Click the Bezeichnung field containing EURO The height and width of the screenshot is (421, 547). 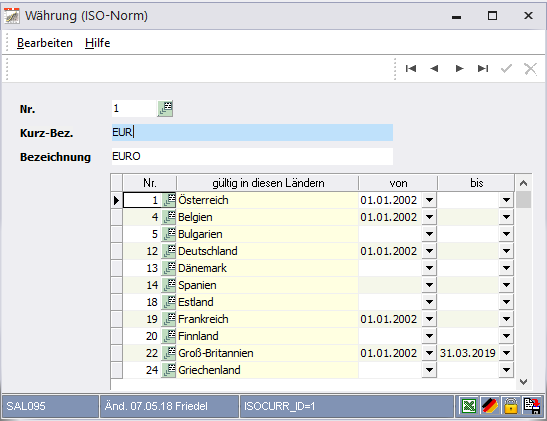(252, 156)
